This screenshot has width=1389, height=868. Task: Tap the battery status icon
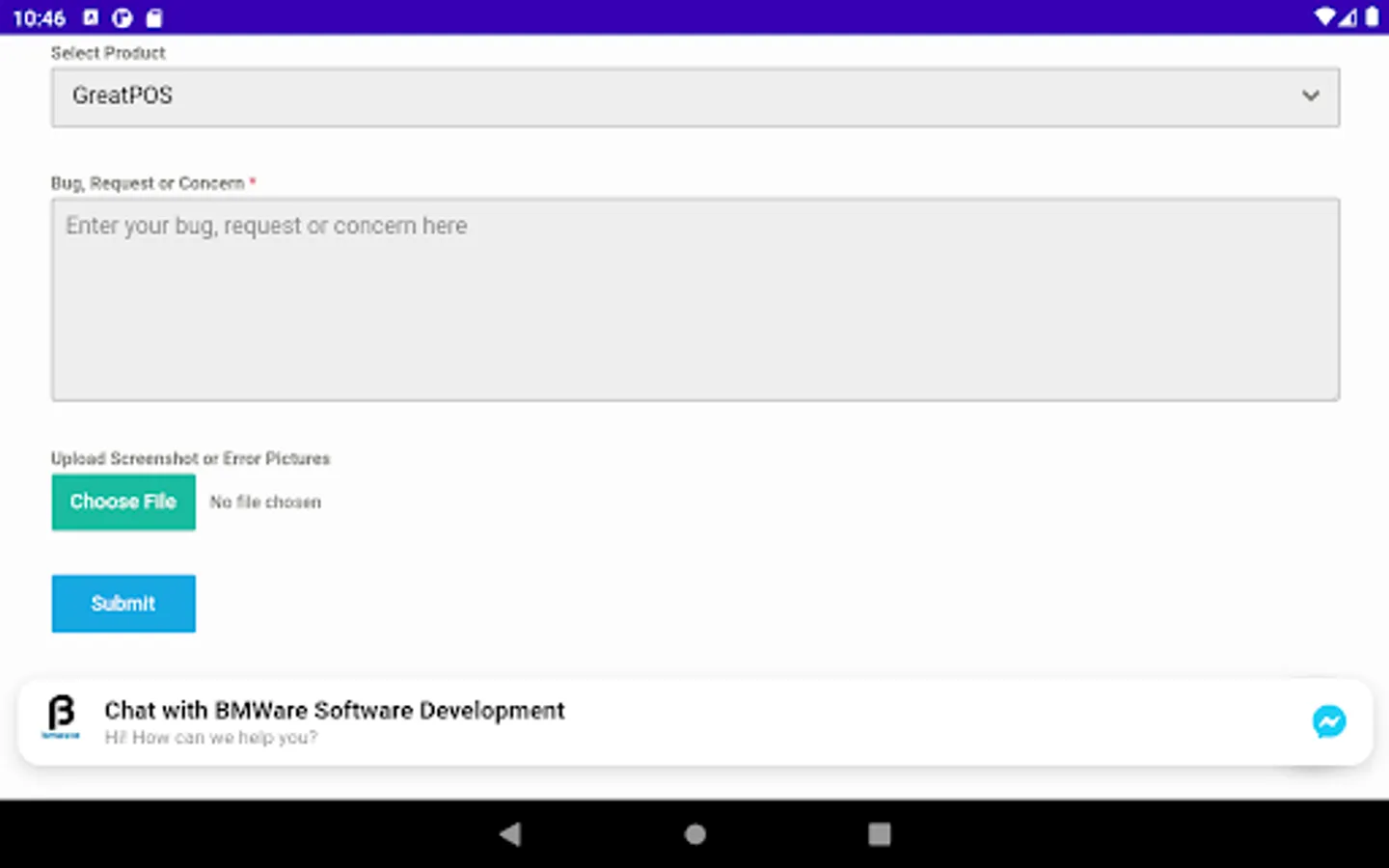(1372, 17)
